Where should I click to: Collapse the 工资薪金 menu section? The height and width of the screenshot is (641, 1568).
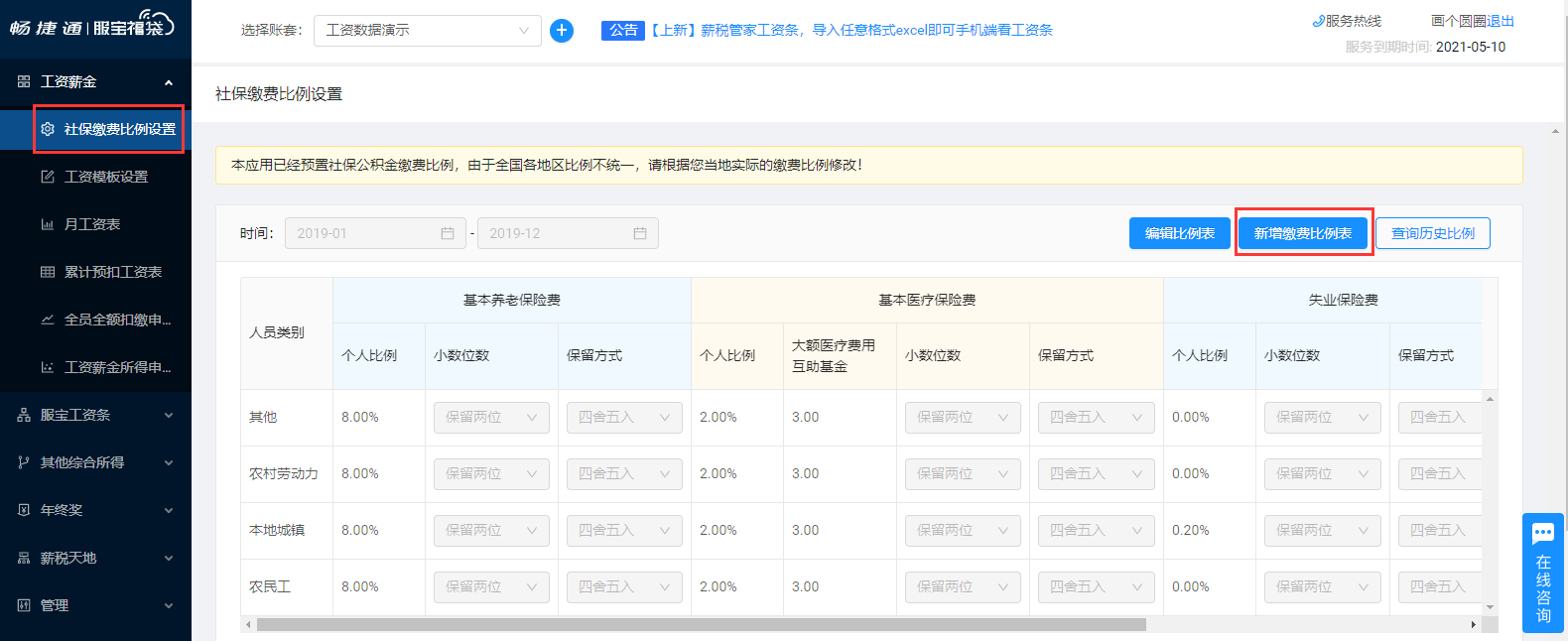(x=168, y=82)
